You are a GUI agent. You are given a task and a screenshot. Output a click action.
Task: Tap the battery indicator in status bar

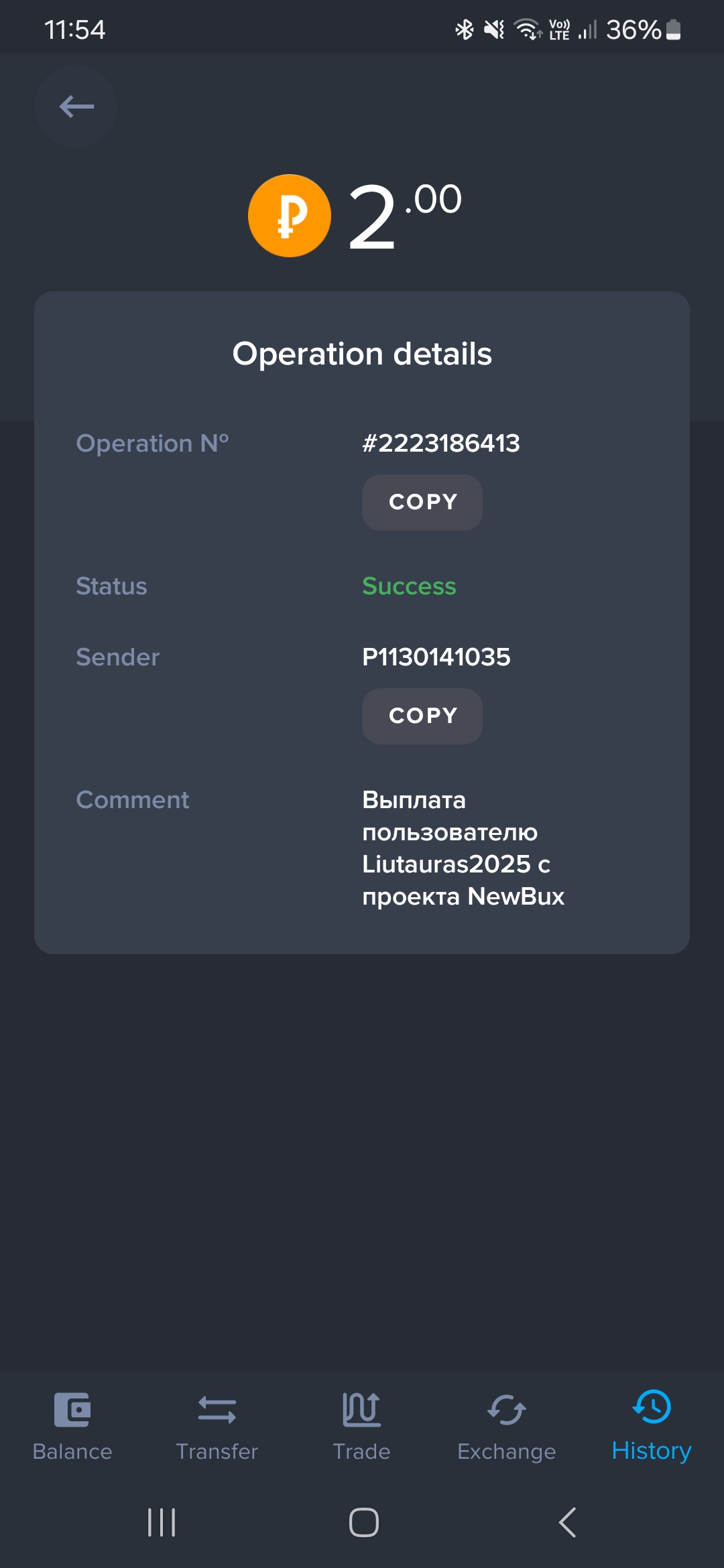click(674, 29)
